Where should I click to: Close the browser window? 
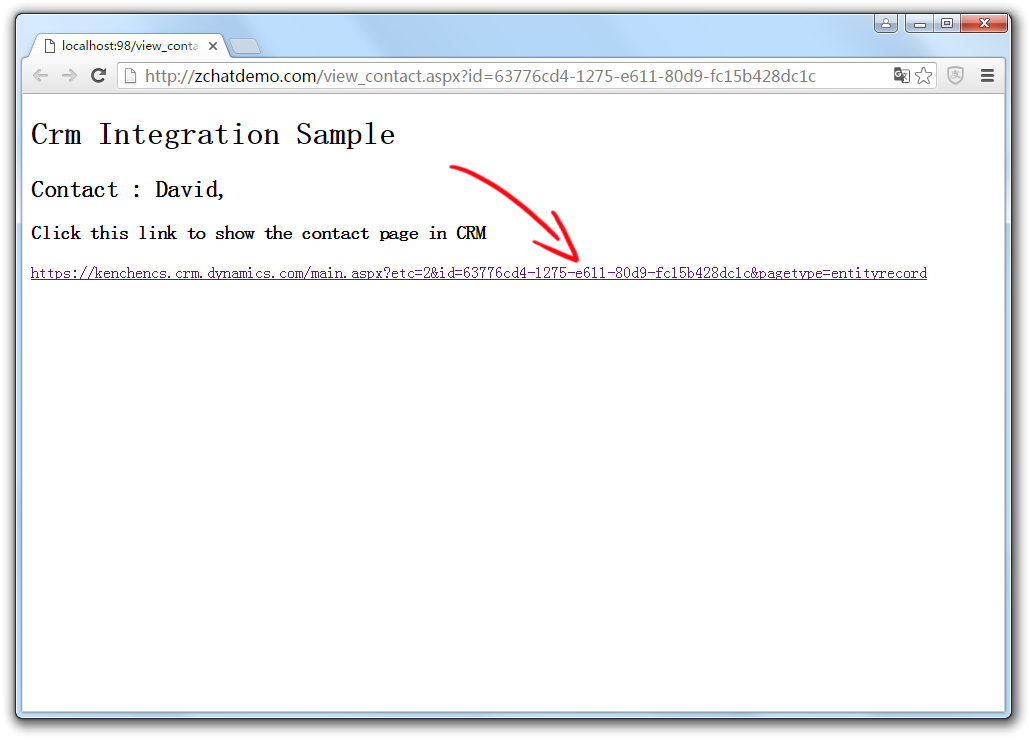click(x=984, y=24)
